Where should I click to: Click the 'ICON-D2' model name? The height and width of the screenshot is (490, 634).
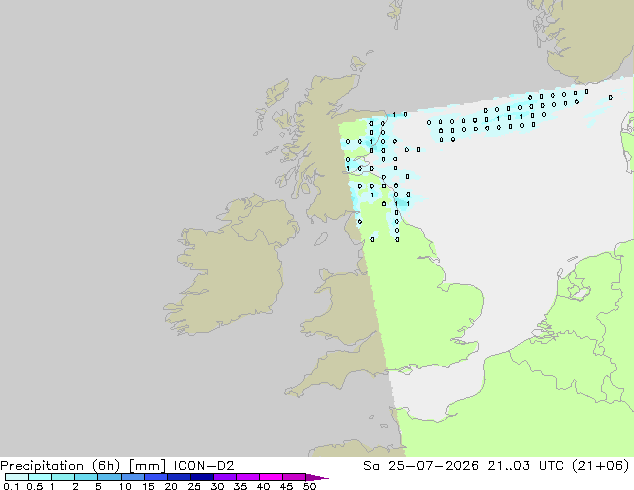tap(204, 466)
